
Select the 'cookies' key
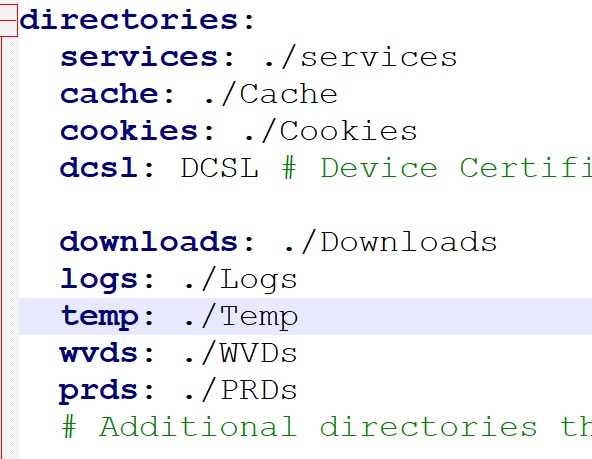129,131
